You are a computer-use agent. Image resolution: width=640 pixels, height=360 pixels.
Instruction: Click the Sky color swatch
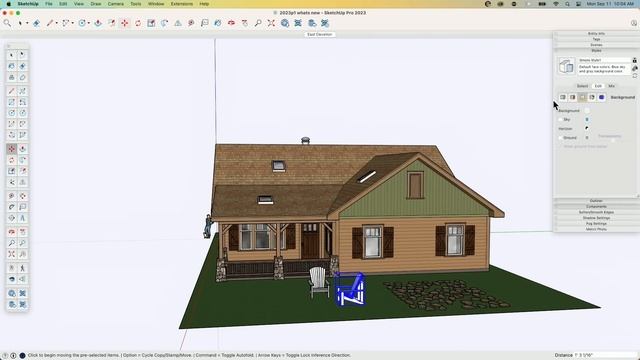pos(587,120)
